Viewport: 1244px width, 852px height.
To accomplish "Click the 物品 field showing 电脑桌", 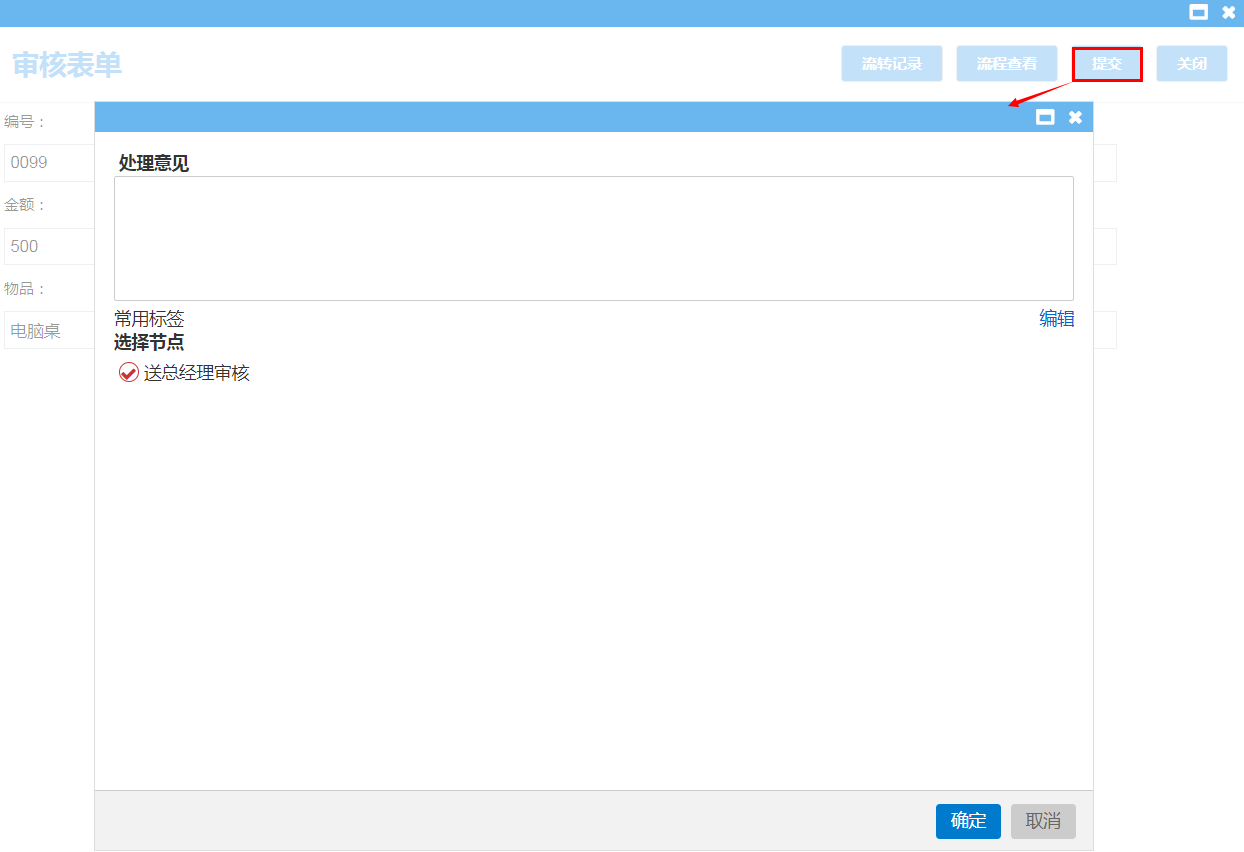I will click(x=48, y=330).
